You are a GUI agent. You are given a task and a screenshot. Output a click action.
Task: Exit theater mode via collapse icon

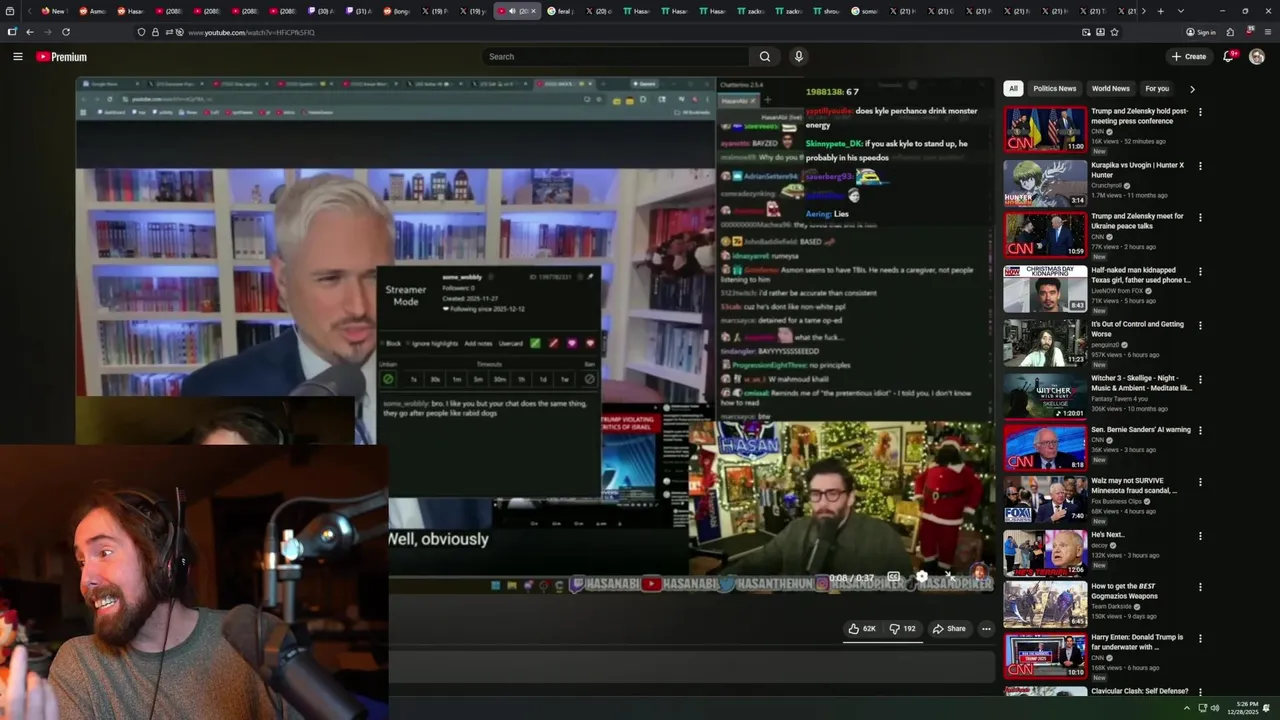coord(948,577)
